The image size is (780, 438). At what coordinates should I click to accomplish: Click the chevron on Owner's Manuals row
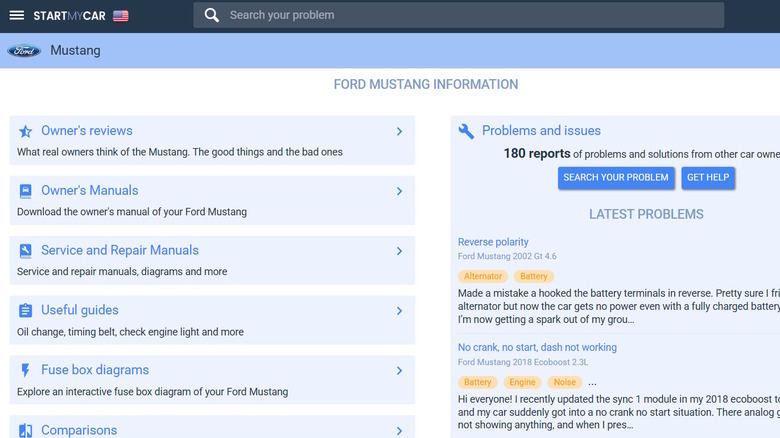coord(399,191)
